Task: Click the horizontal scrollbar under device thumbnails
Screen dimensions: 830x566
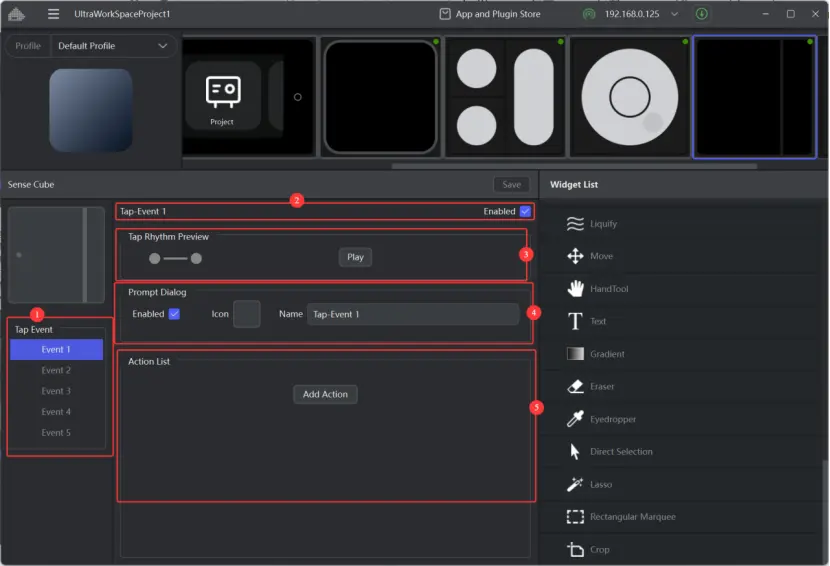Action: [574, 166]
